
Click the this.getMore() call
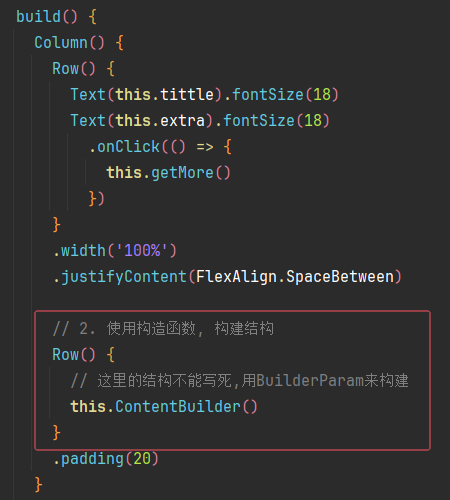coord(168,173)
